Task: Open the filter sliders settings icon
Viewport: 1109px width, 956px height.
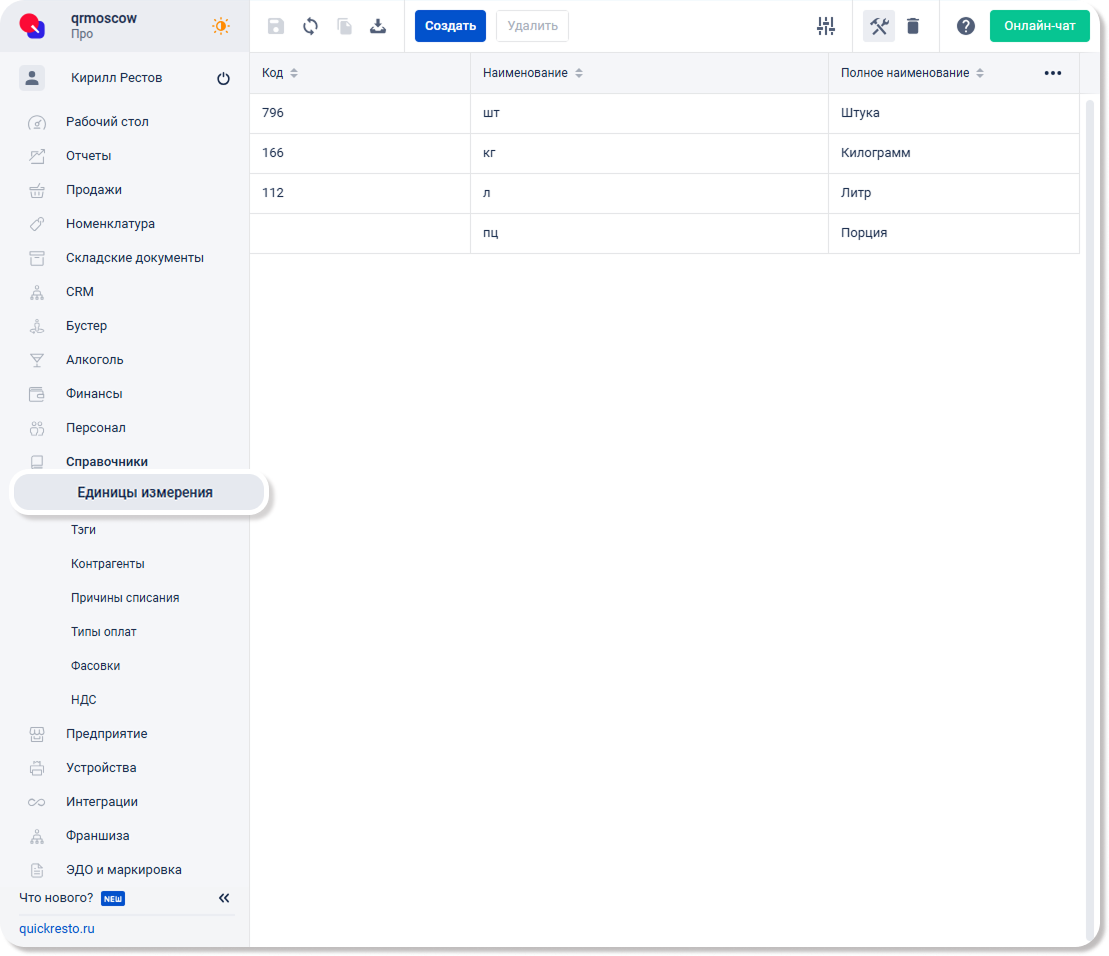Action: pos(825,27)
